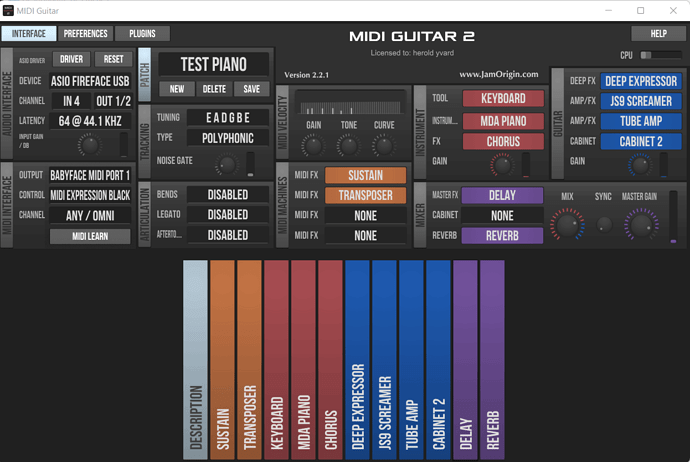
Task: Open the ASIO FIREFACE USB device dropdown
Action: 90,81
